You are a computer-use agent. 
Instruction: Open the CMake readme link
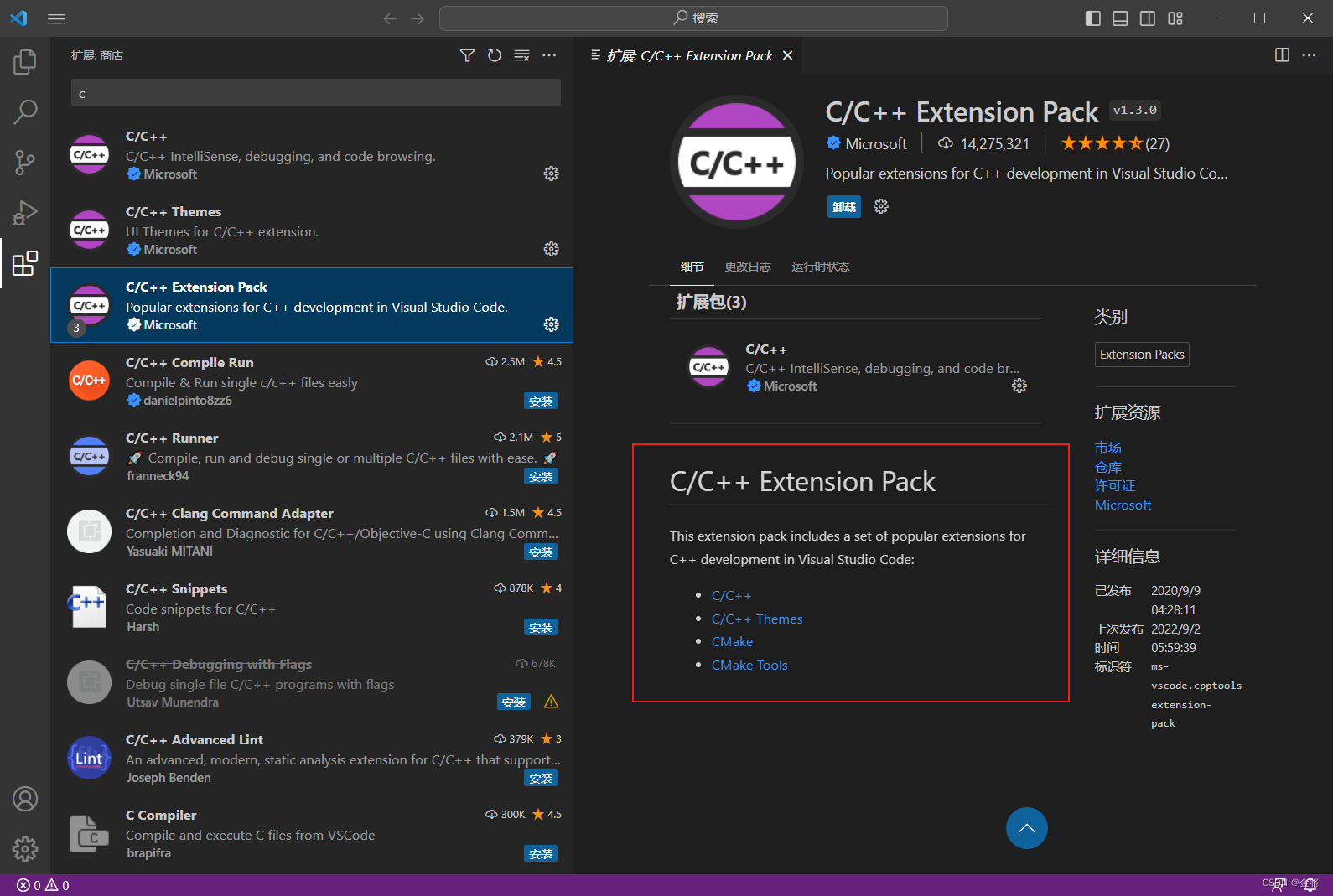click(x=732, y=641)
